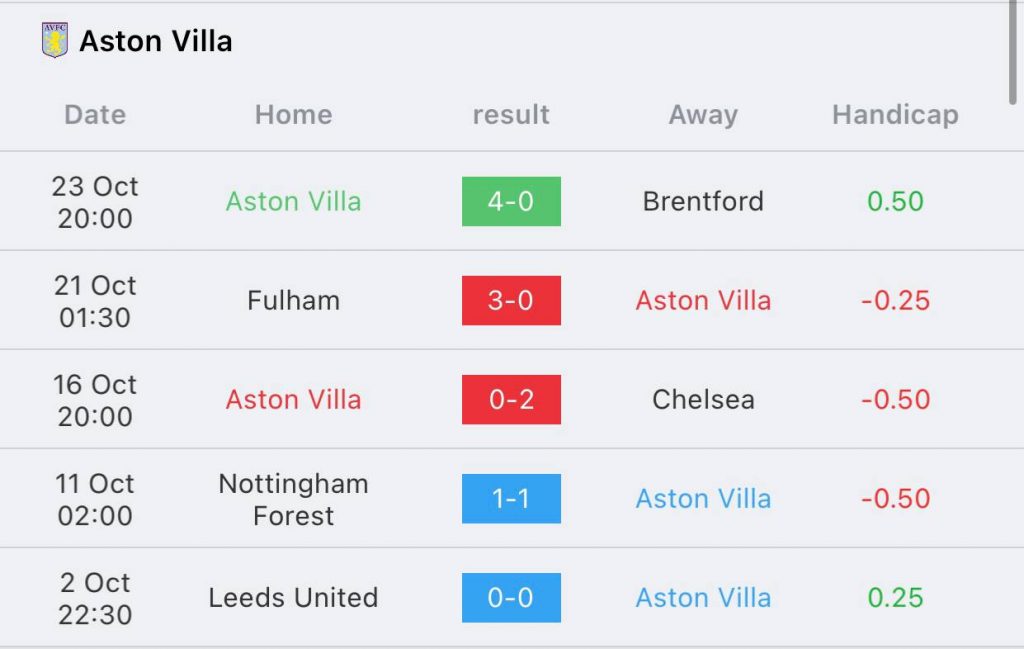Open Brentford team link
Screen dimensions: 1024x649
(703, 201)
